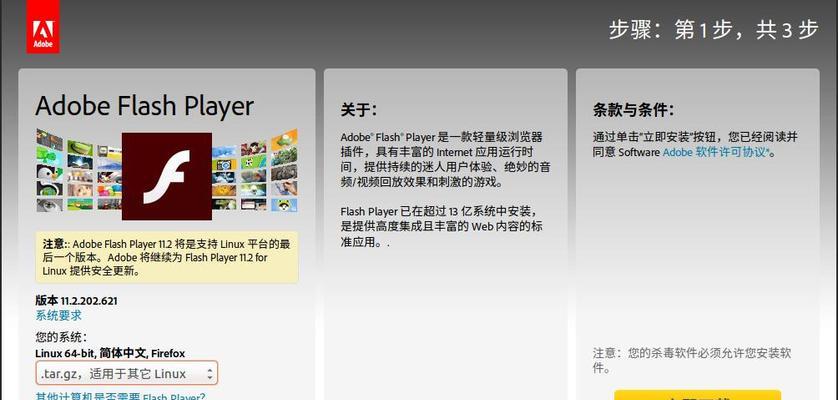Screen dimensions: 838x400
Task: Click the antivirus note 您的杀毒软件必须允许
Action: point(692,360)
